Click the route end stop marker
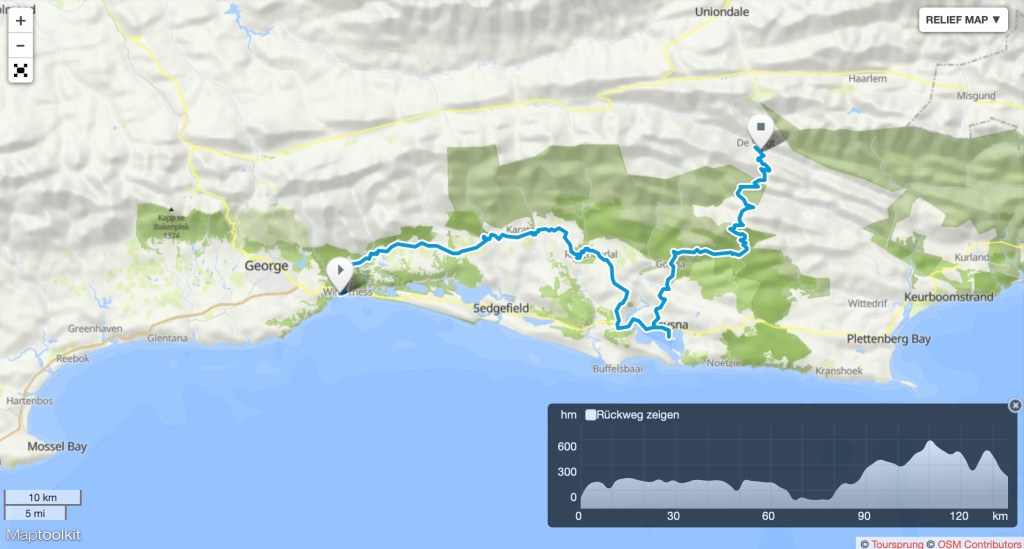 pyautogui.click(x=761, y=128)
